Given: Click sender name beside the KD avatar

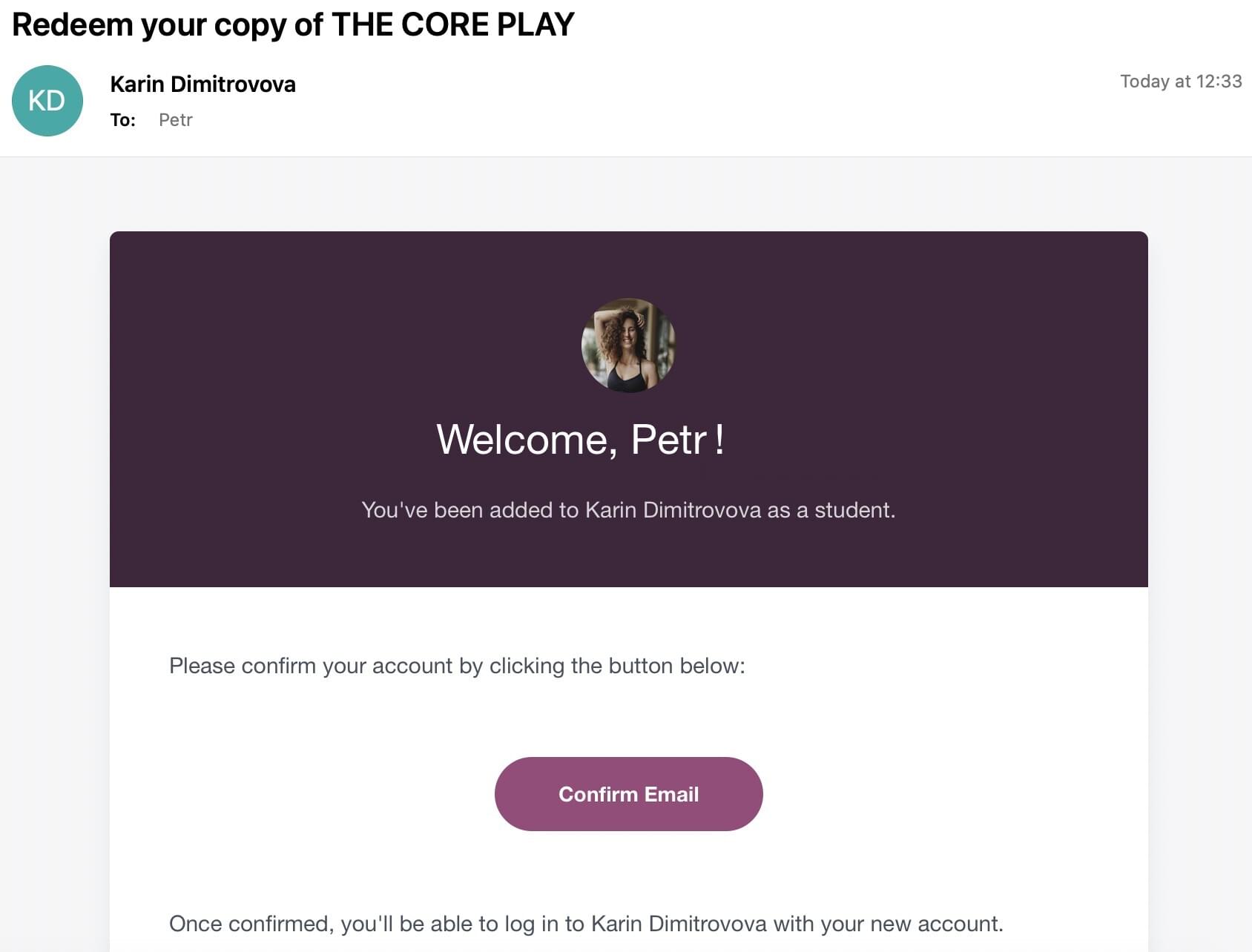Looking at the screenshot, I should click(x=202, y=85).
